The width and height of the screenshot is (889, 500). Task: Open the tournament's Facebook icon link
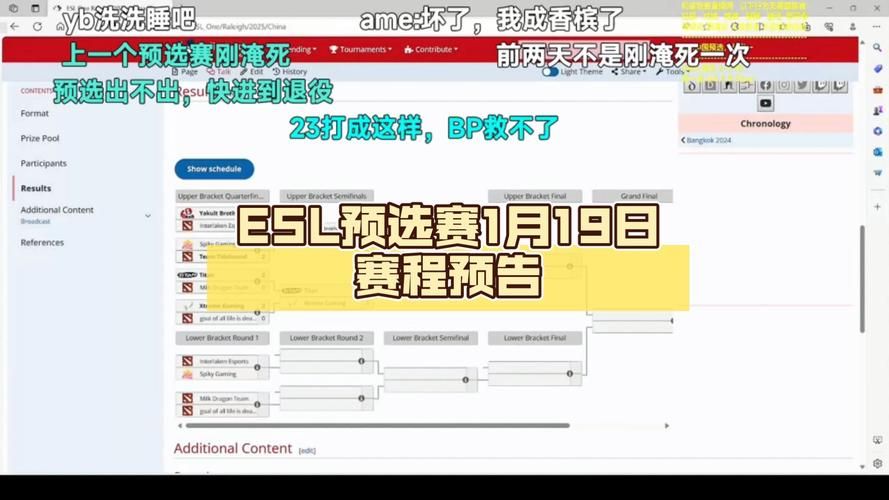coord(765,86)
